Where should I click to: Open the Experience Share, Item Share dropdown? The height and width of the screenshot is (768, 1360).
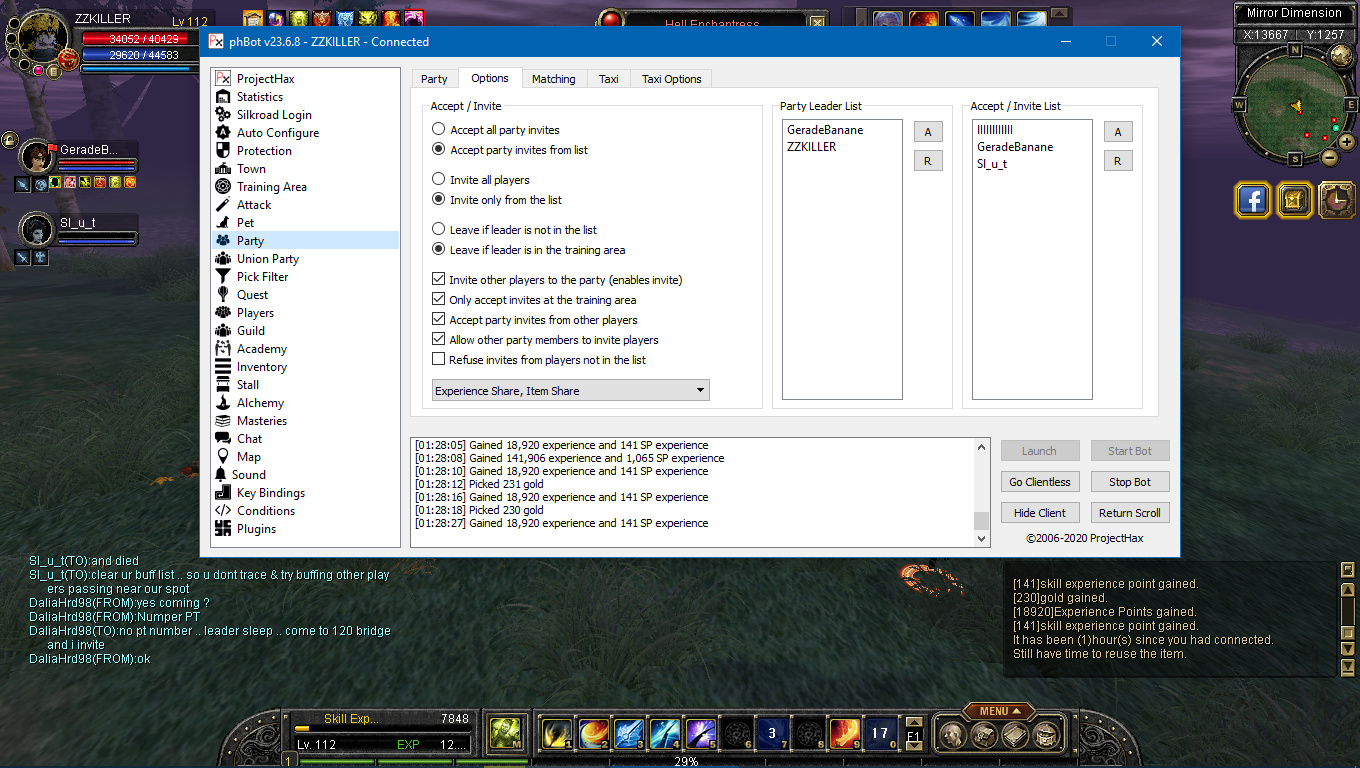(570, 391)
